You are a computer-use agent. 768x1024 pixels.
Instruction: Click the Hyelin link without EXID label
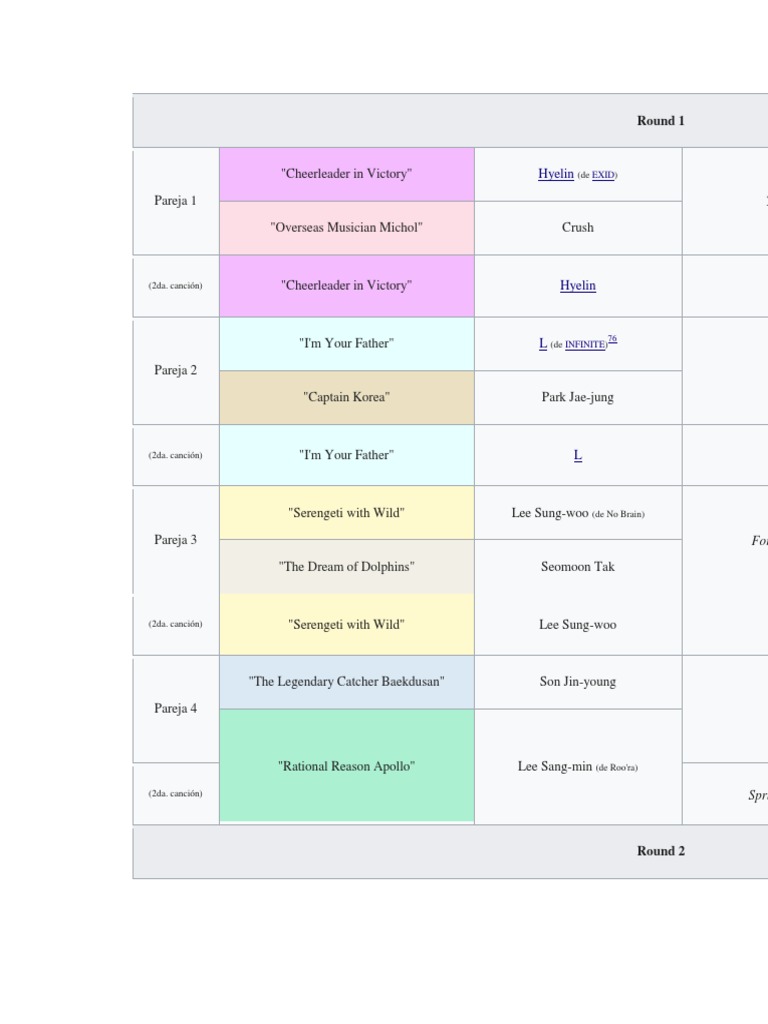(x=577, y=286)
